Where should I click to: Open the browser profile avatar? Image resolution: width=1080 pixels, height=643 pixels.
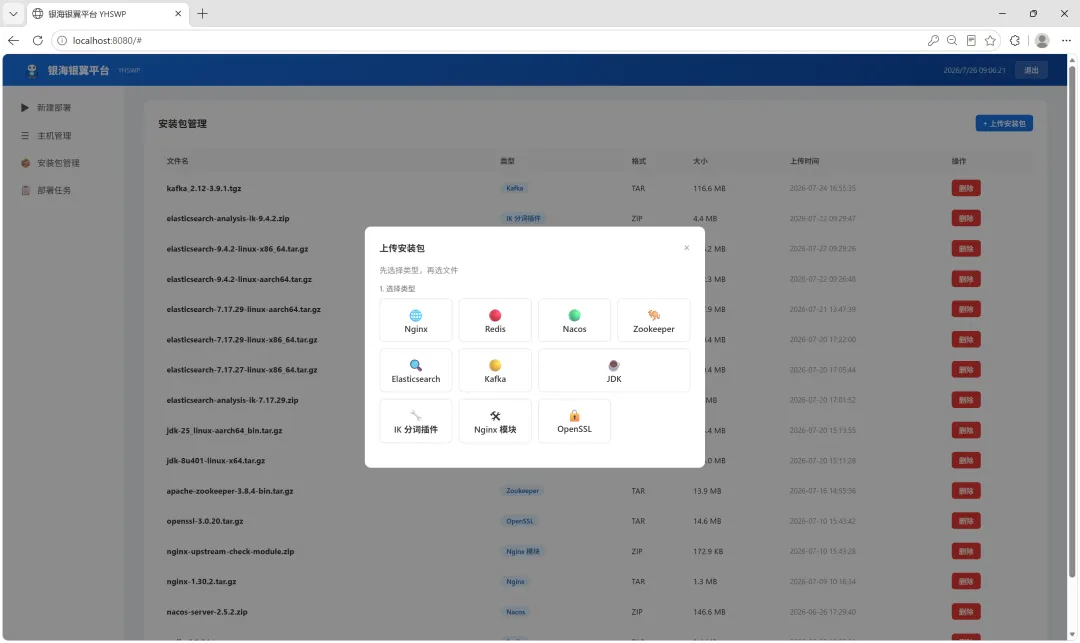click(1042, 41)
